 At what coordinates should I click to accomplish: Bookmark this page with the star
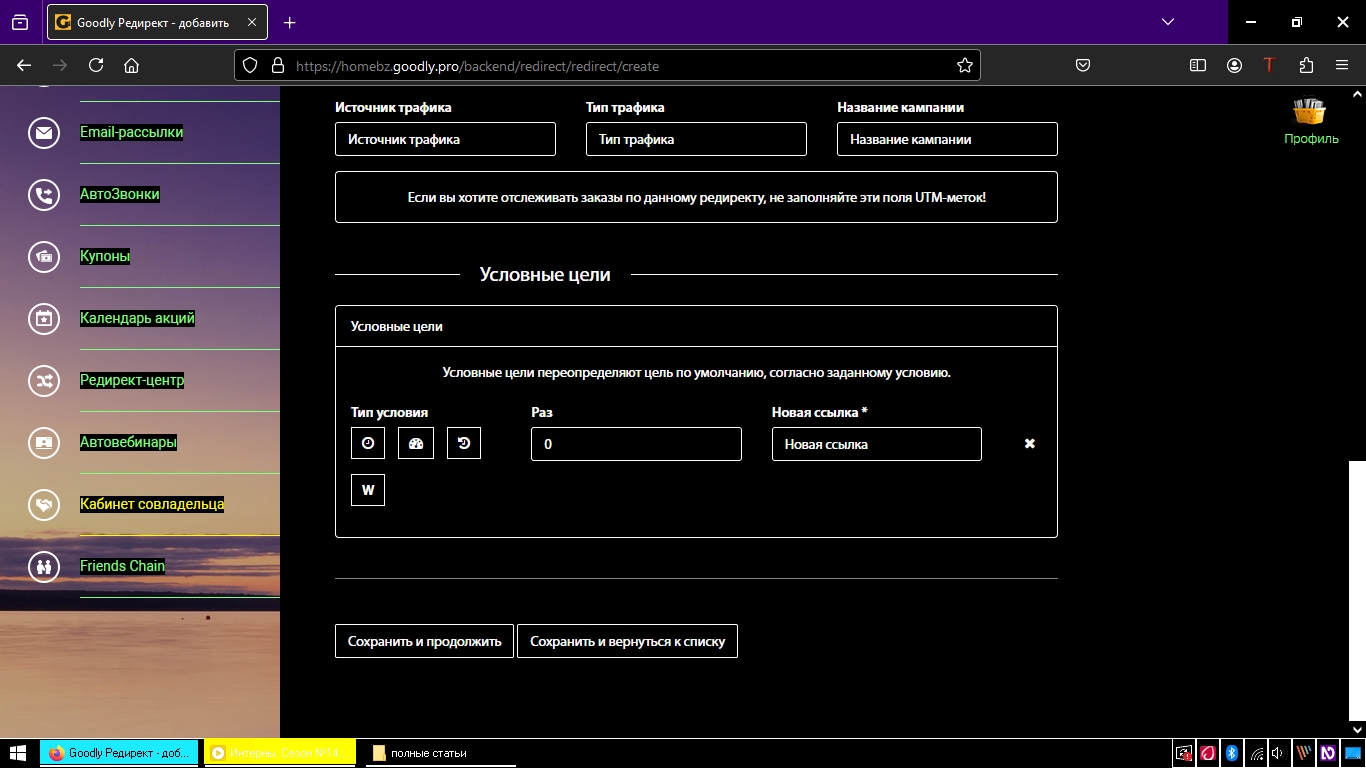point(964,65)
